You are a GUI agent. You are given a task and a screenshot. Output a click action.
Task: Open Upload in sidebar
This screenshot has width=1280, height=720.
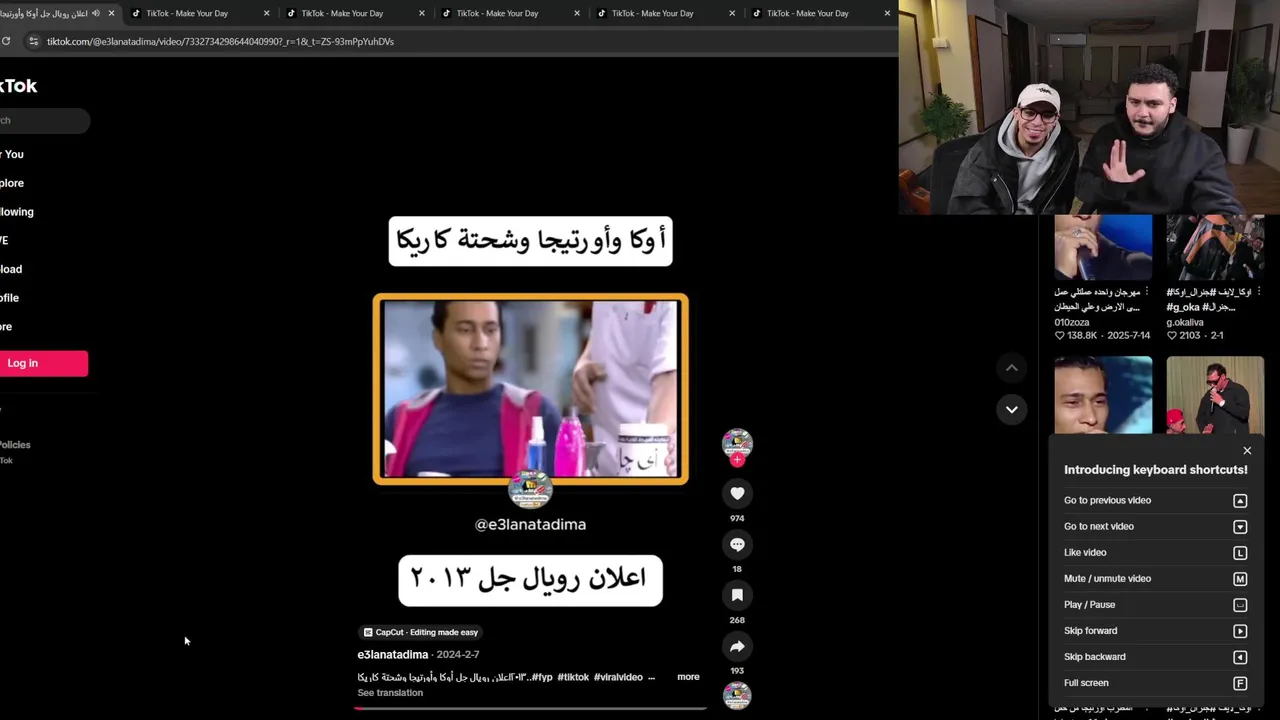(11, 269)
